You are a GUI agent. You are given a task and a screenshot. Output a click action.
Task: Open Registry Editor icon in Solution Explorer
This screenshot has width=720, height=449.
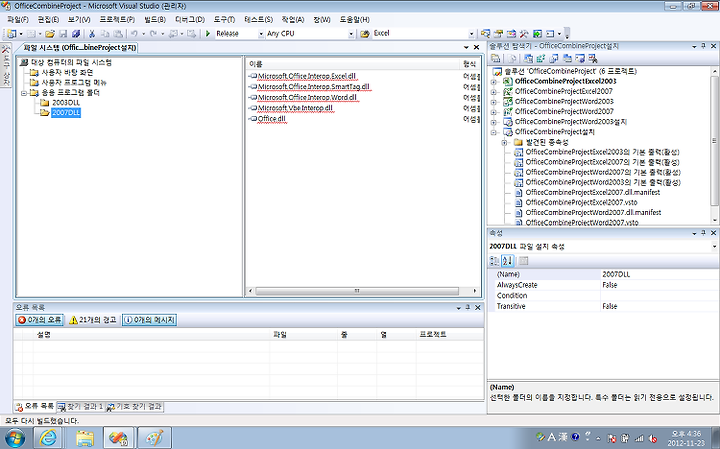(x=541, y=58)
